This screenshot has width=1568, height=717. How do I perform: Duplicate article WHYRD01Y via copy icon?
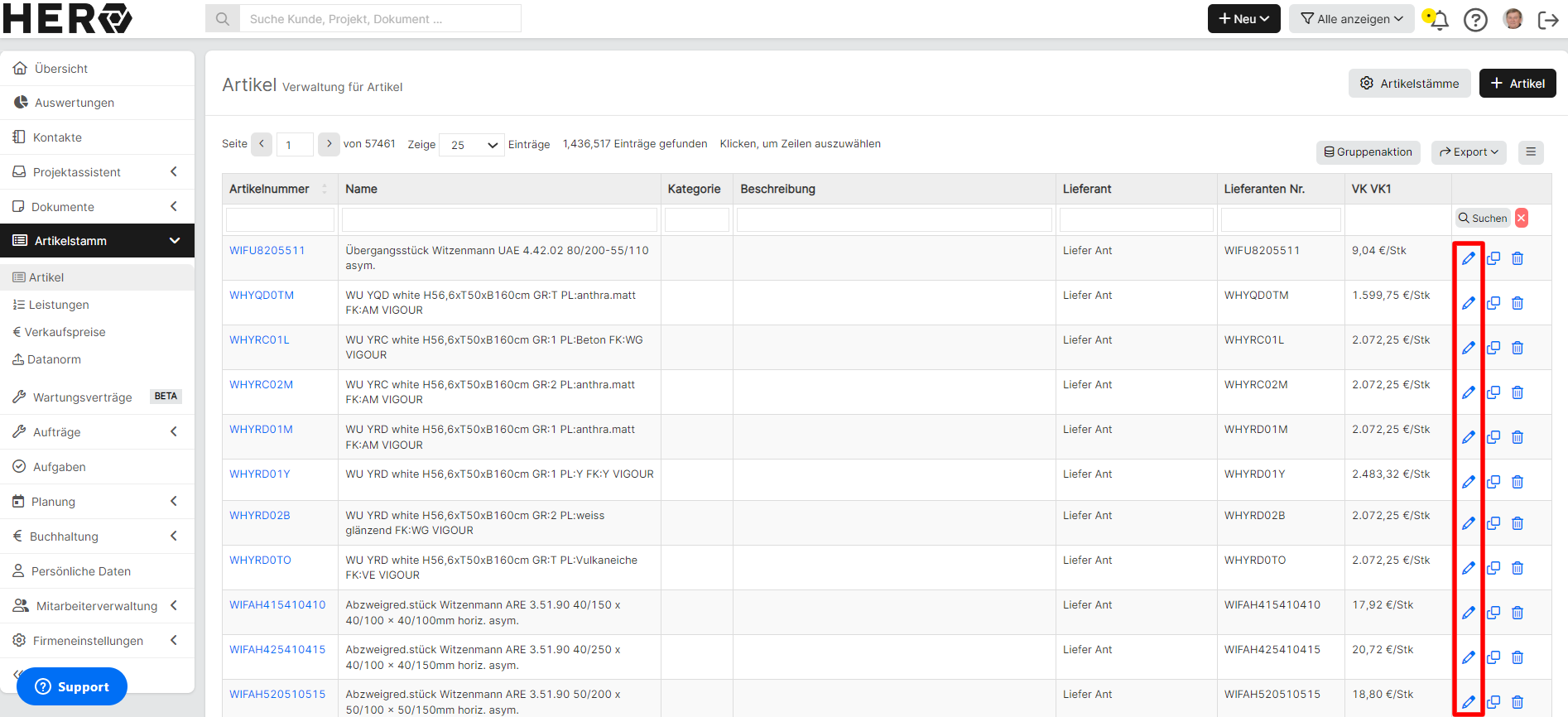pos(1493,482)
